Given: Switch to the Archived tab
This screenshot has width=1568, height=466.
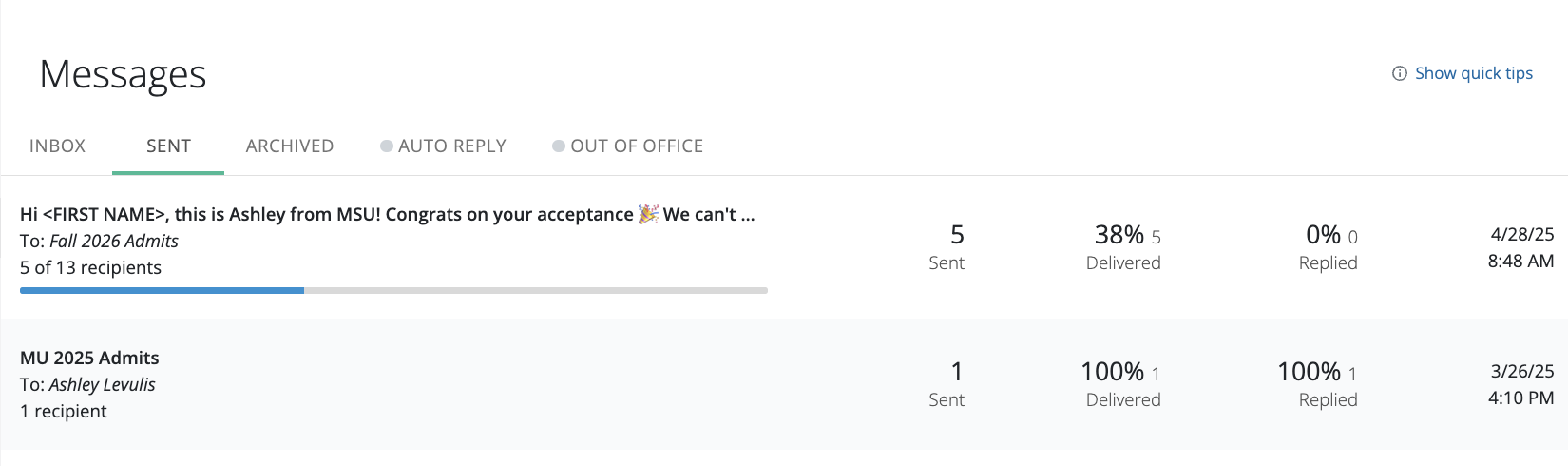Looking at the screenshot, I should point(290,146).
